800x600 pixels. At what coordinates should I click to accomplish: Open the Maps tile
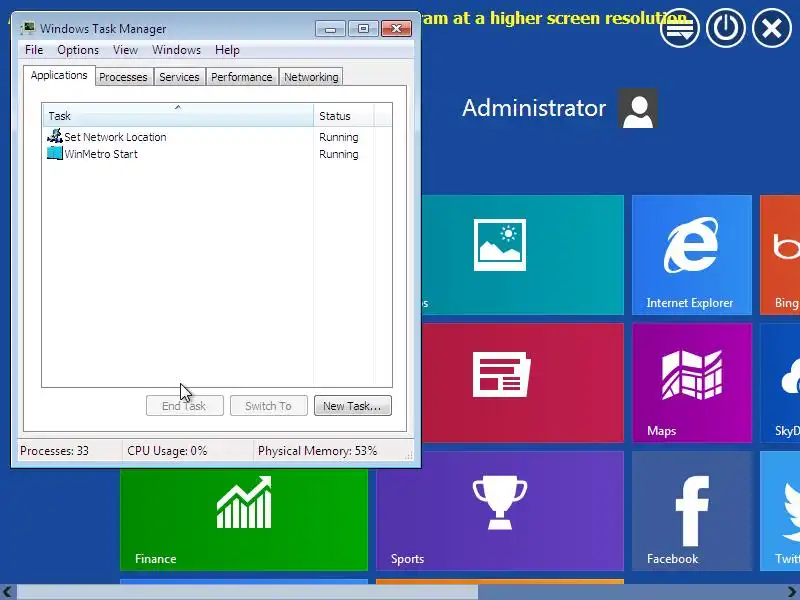pyautogui.click(x=691, y=383)
